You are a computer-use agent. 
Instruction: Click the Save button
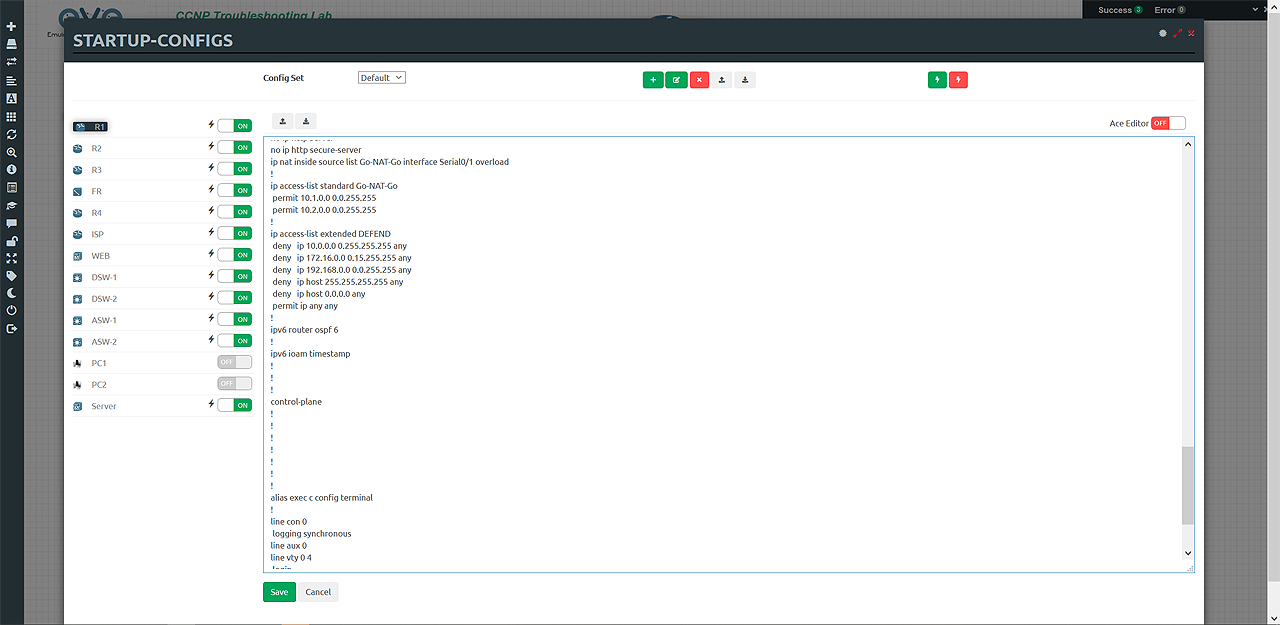point(279,592)
